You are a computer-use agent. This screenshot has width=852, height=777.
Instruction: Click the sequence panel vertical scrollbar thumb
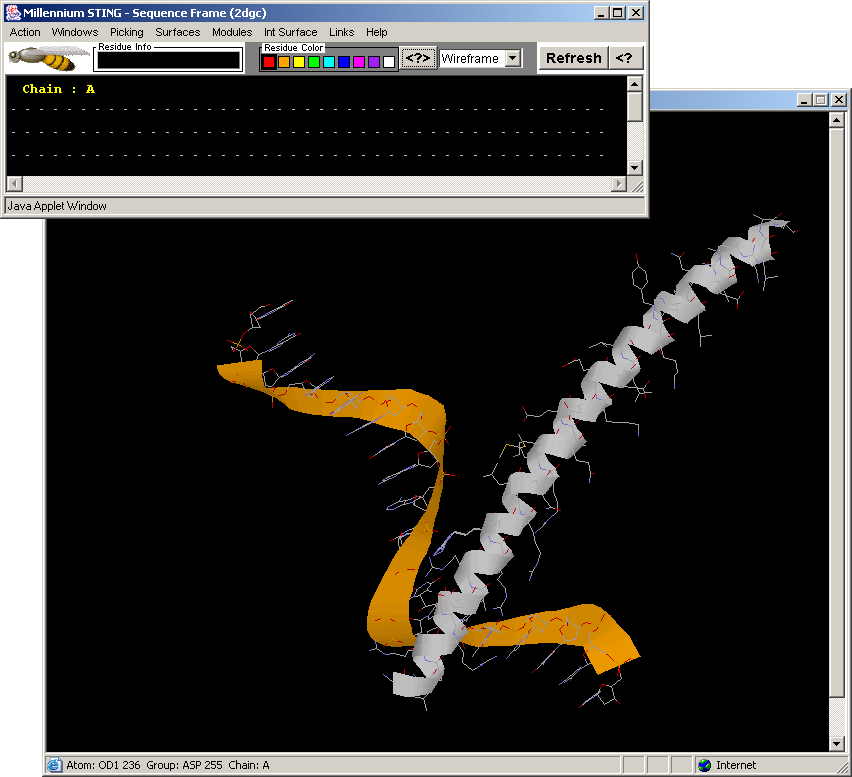[x=635, y=106]
